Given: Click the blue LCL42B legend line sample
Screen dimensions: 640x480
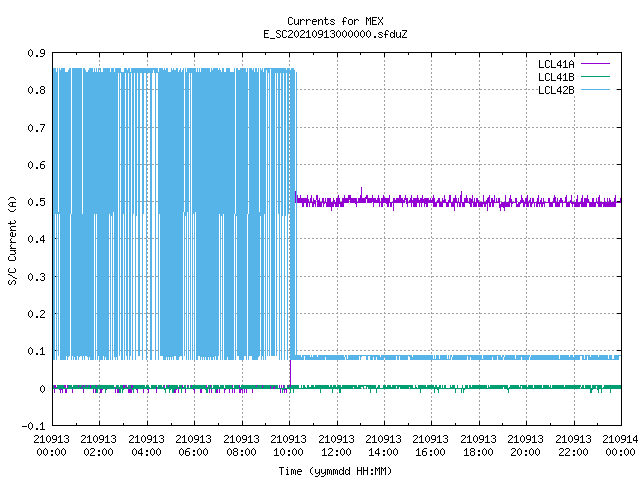Looking at the screenshot, I should coord(595,90).
